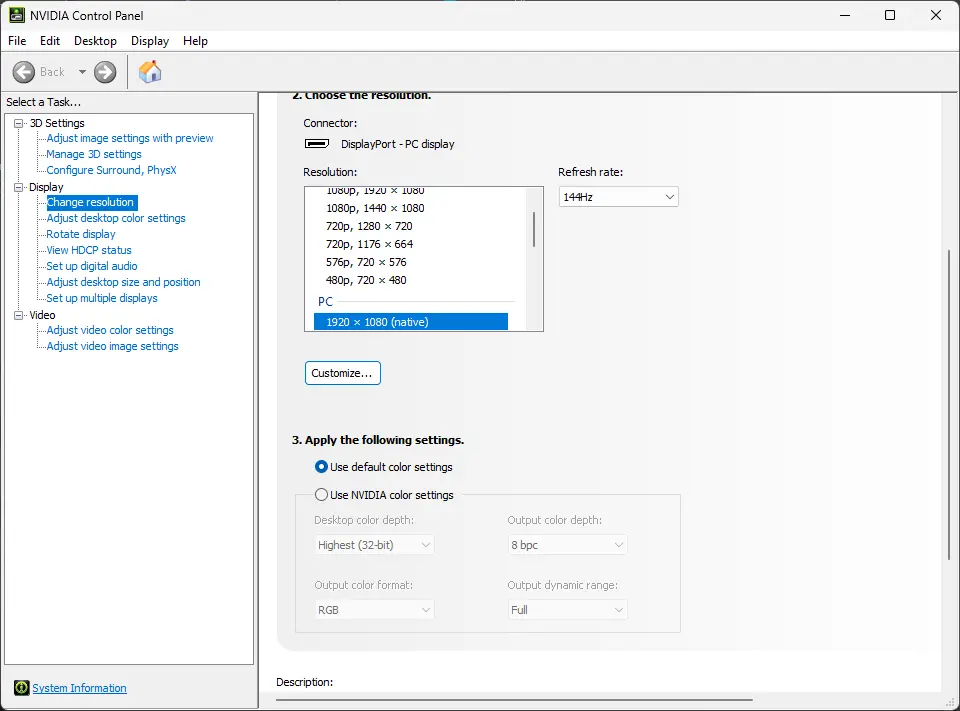Open the Help menu
This screenshot has width=960, height=711.
pos(195,41)
